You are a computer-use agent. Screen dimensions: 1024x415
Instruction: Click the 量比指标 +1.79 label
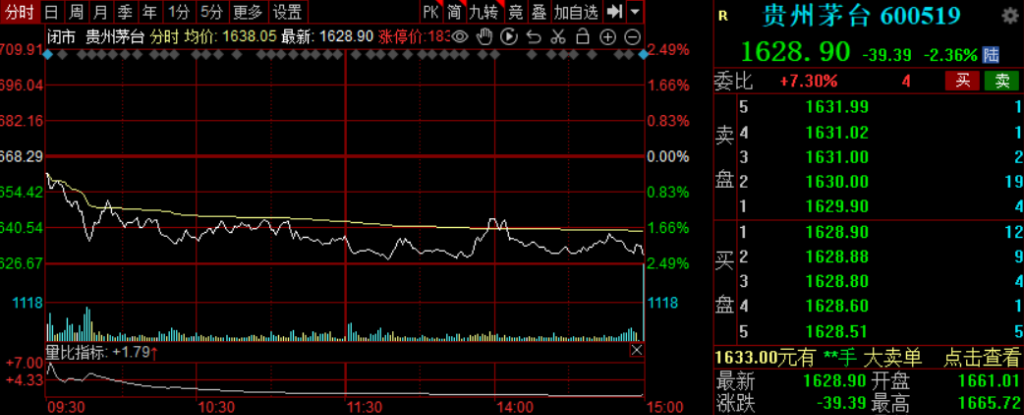(101, 353)
